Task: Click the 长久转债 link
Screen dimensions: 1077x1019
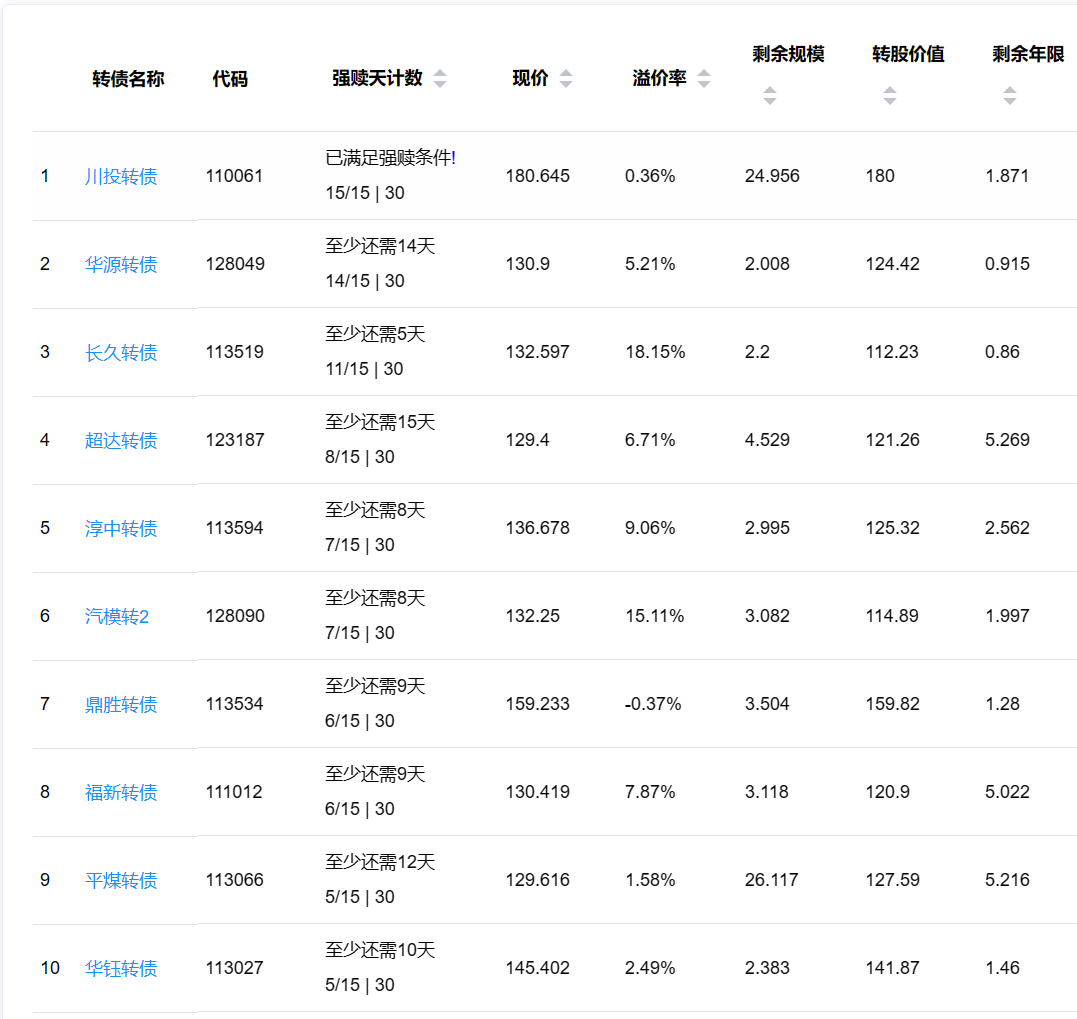Action: tap(121, 353)
